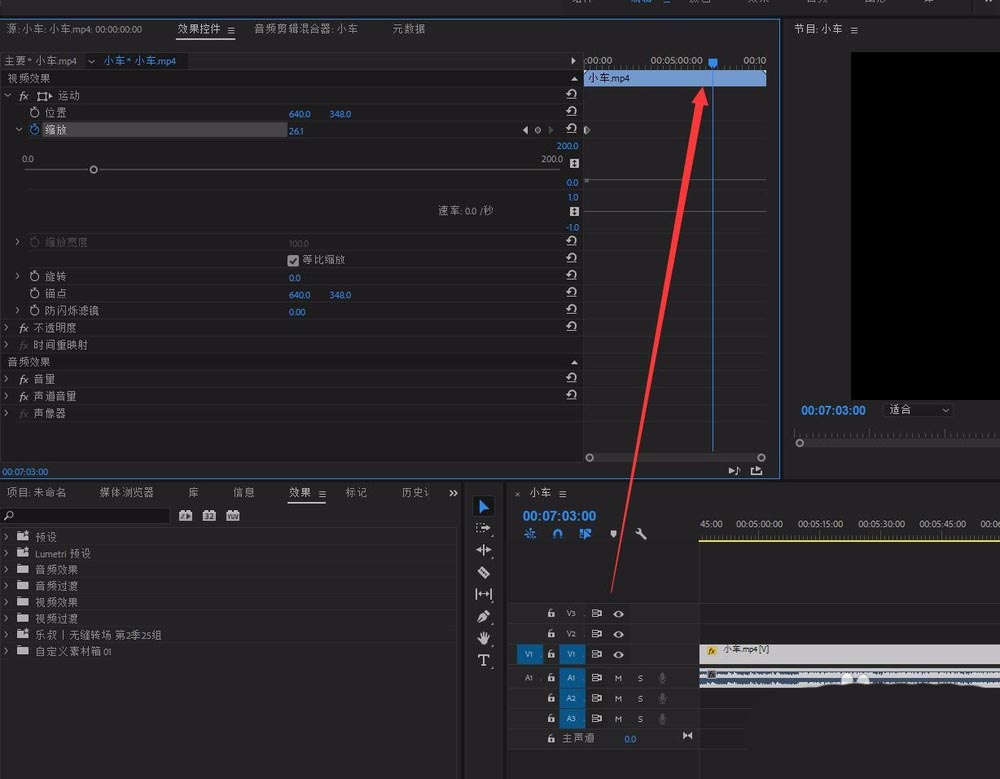Click 32-bit color effects filter icon

(209, 516)
